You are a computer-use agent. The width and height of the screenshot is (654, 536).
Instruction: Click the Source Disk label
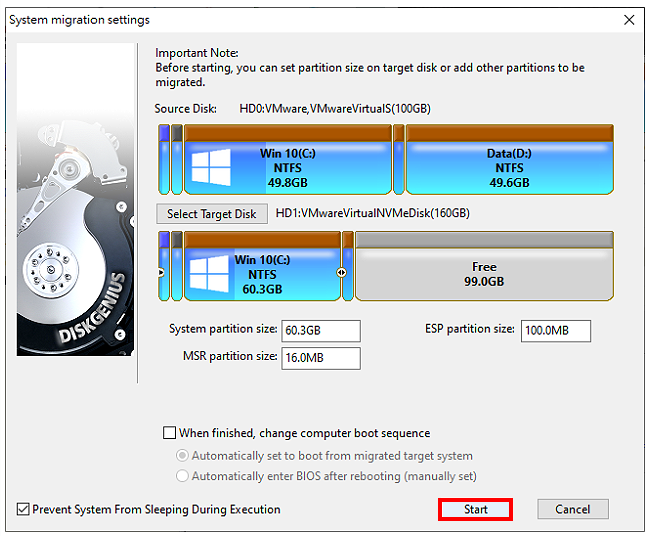[186, 109]
